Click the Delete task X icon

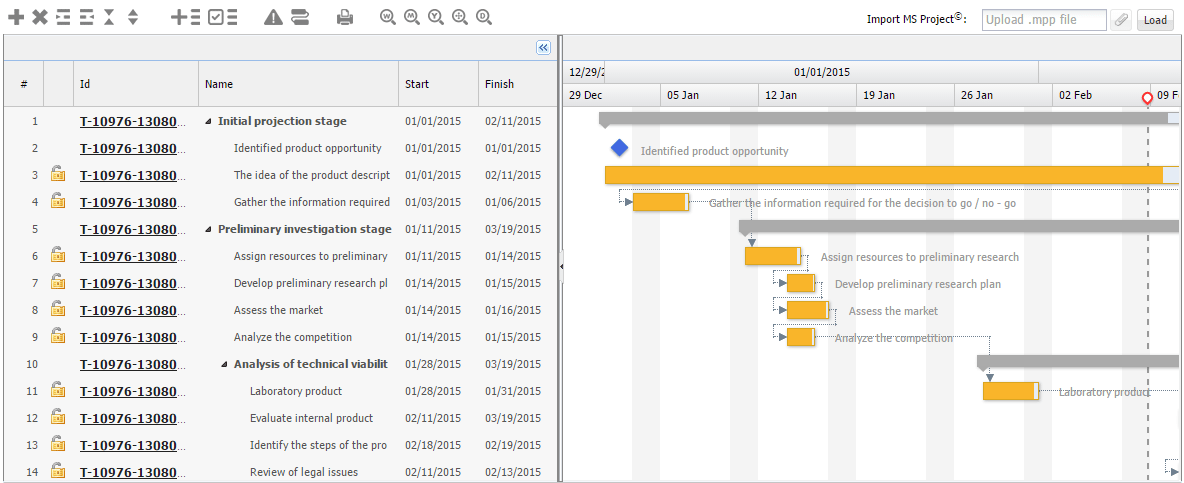pyautogui.click(x=40, y=17)
